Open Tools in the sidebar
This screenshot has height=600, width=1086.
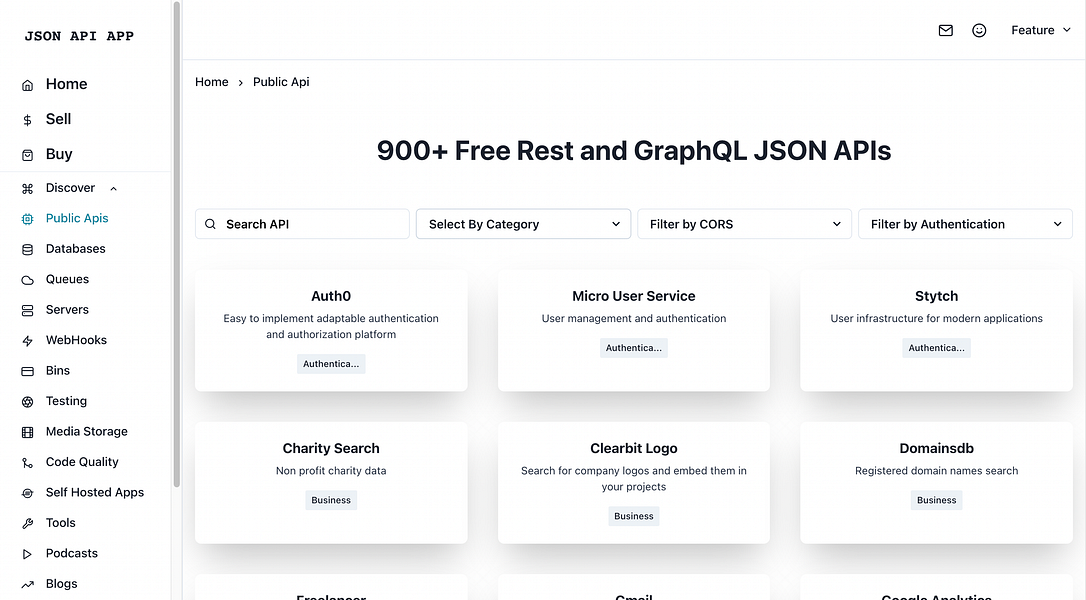[60, 523]
